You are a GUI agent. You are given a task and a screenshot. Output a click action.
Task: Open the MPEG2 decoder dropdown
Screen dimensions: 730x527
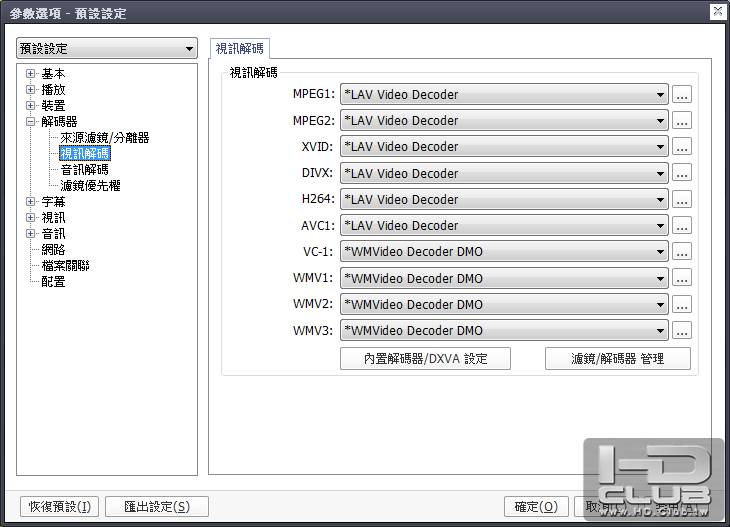504,121
